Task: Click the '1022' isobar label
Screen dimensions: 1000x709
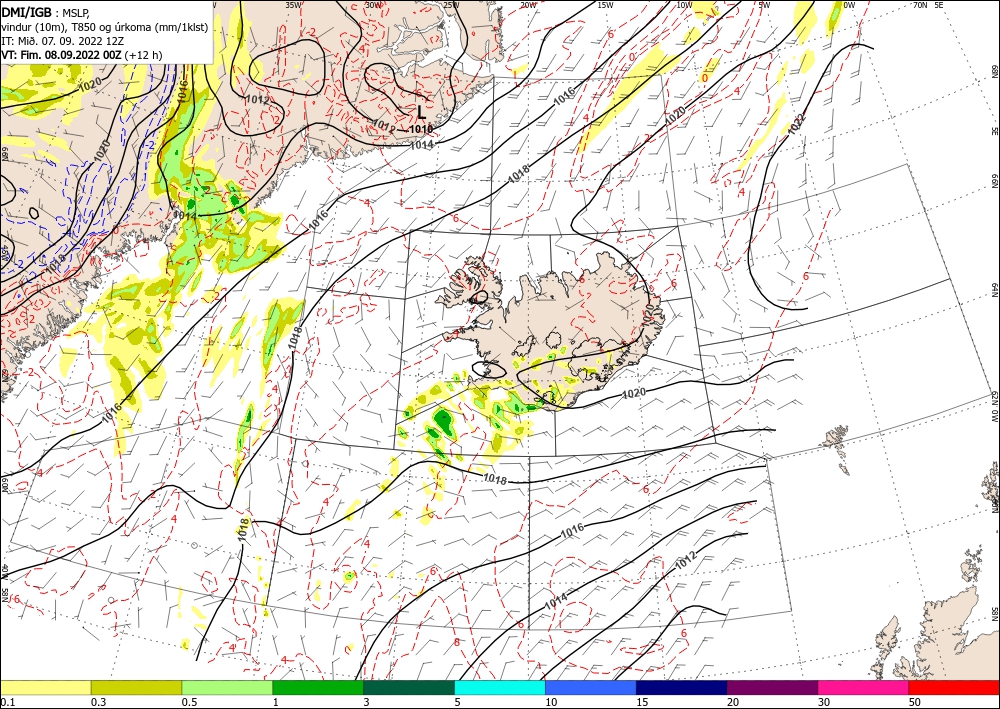Action: (x=797, y=123)
